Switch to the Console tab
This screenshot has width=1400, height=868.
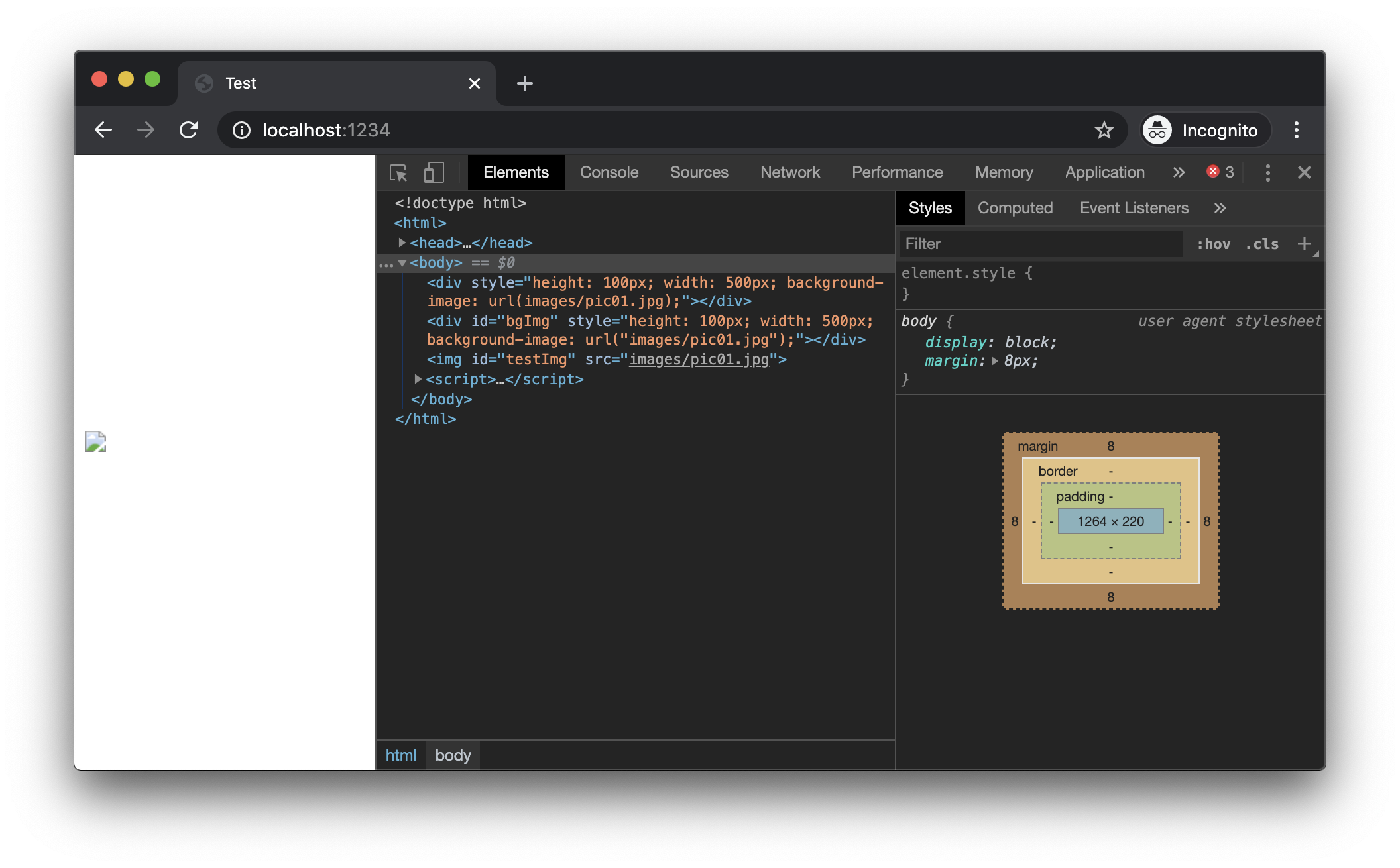coord(609,172)
